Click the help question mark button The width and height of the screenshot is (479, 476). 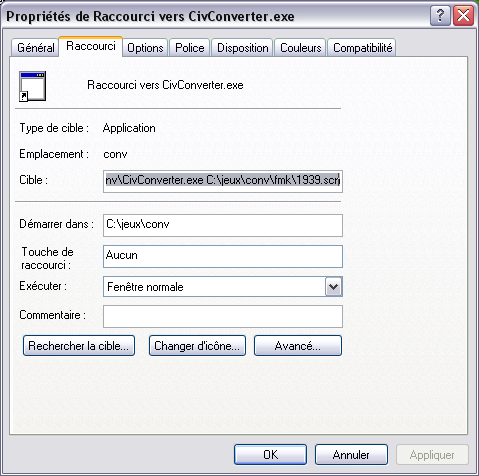pos(440,15)
